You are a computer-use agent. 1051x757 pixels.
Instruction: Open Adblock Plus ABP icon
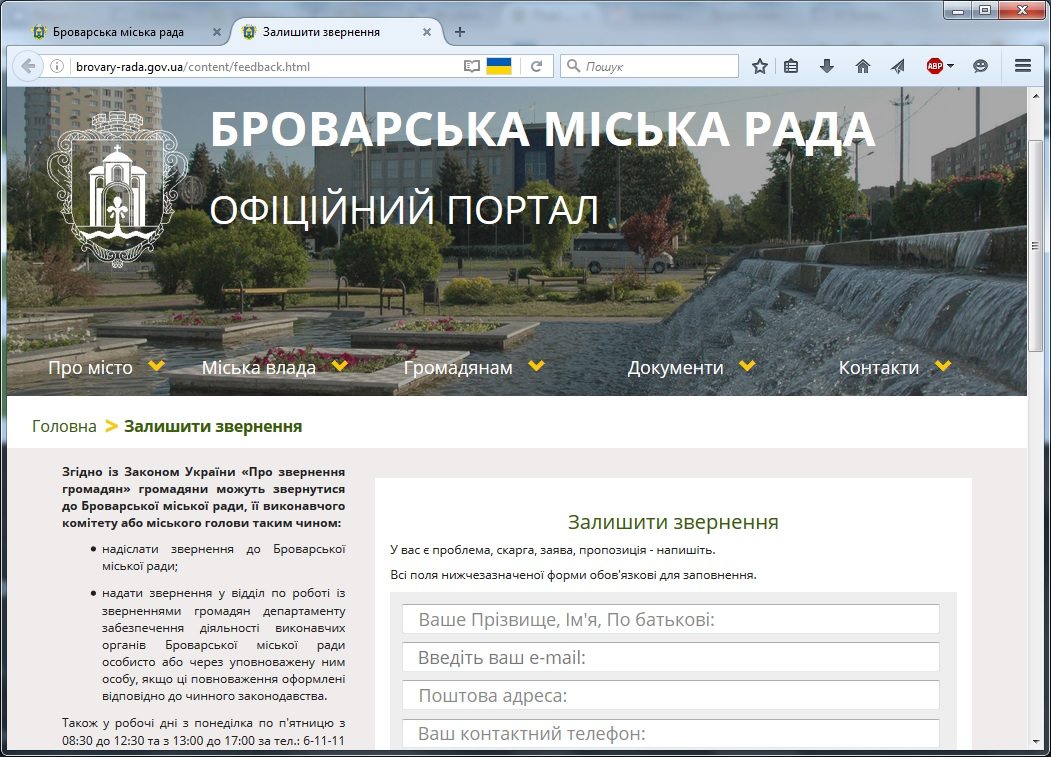pos(934,66)
